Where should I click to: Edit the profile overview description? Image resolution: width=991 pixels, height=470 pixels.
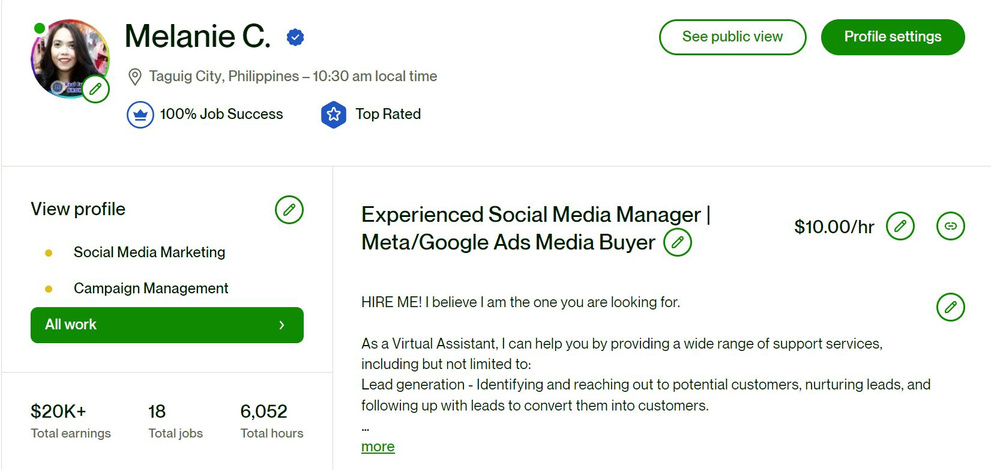951,307
